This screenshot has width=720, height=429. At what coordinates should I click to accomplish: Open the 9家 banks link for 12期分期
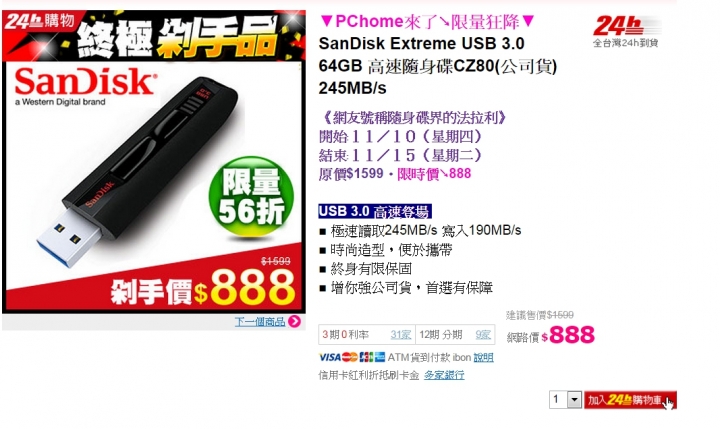point(483,334)
